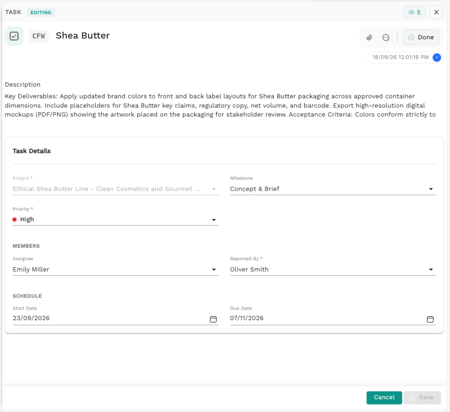This screenshot has height=412, width=450.
Task: Click the Task Details heading
Action: point(32,151)
